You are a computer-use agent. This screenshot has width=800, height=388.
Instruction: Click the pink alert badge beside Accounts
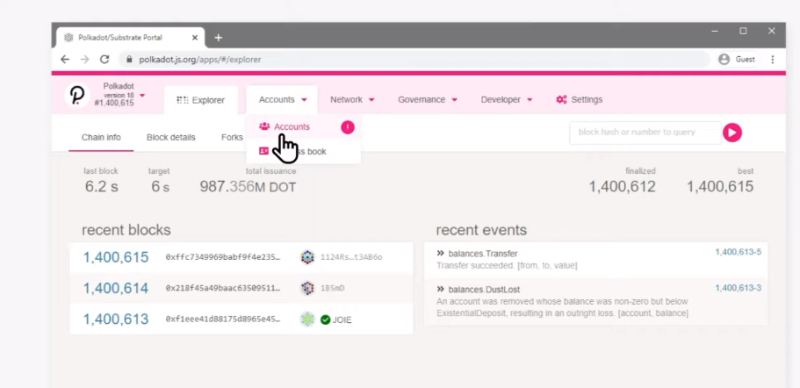pos(347,127)
